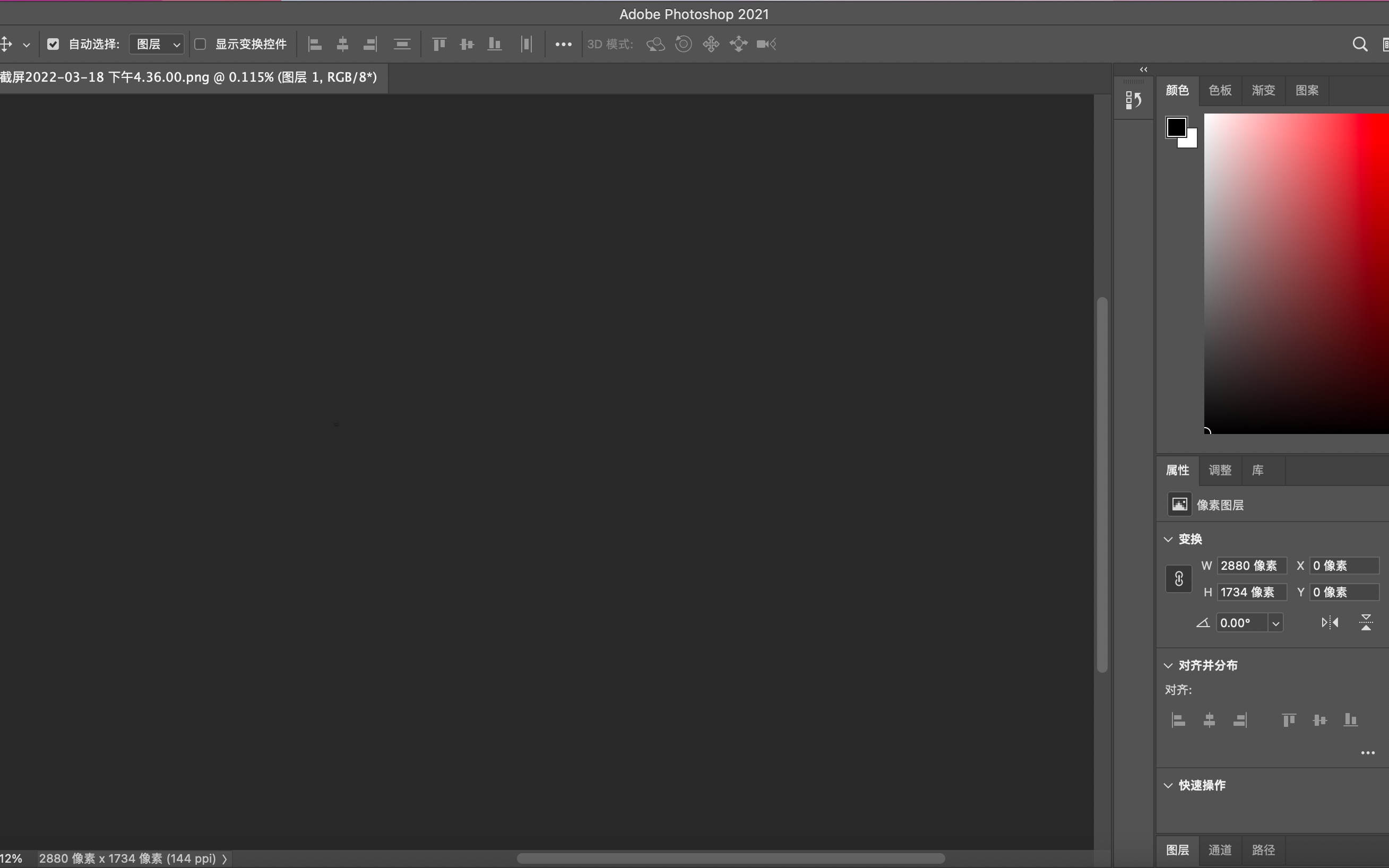Screen dimensions: 1389x868
Task: Expand 快速操作 section
Action: point(1168,785)
